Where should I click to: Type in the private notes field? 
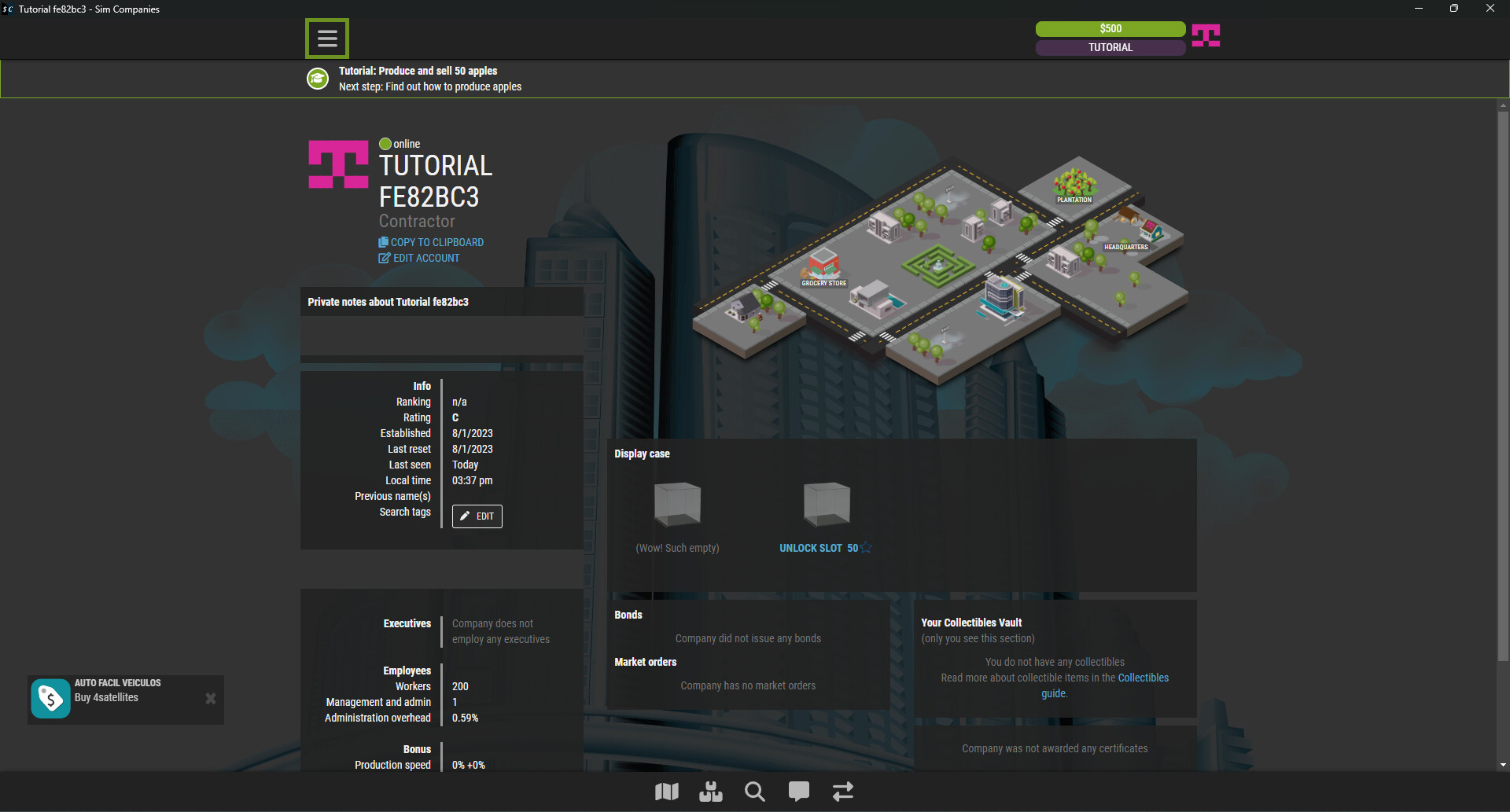tap(441, 336)
